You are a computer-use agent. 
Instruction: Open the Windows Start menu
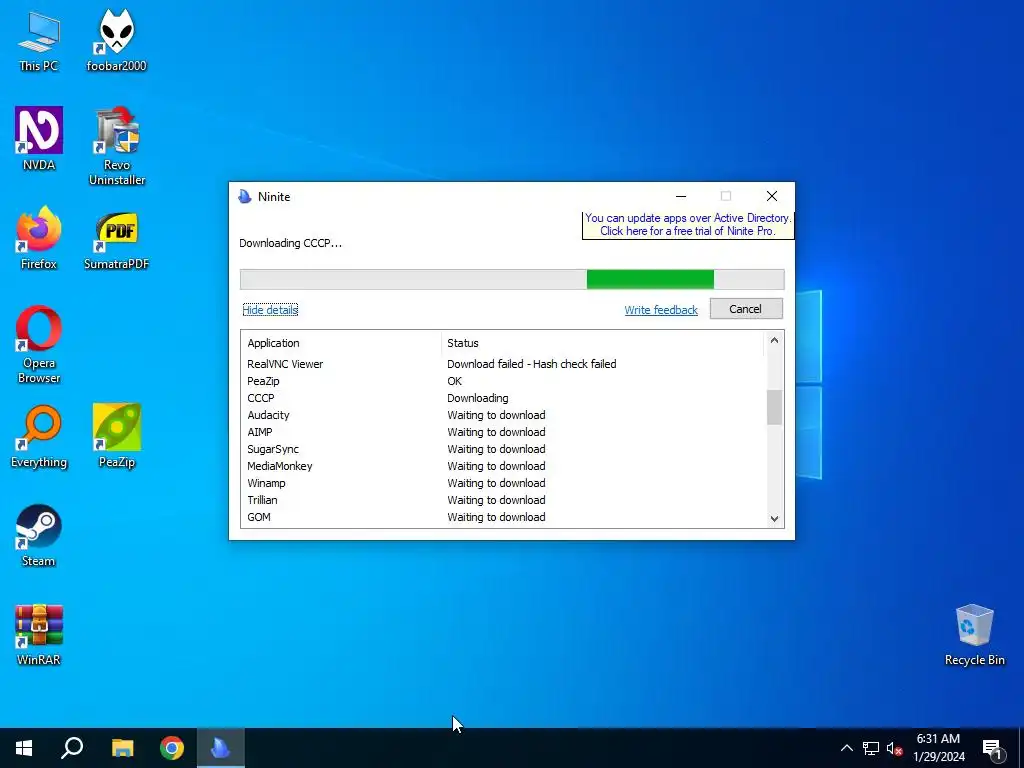(24, 748)
